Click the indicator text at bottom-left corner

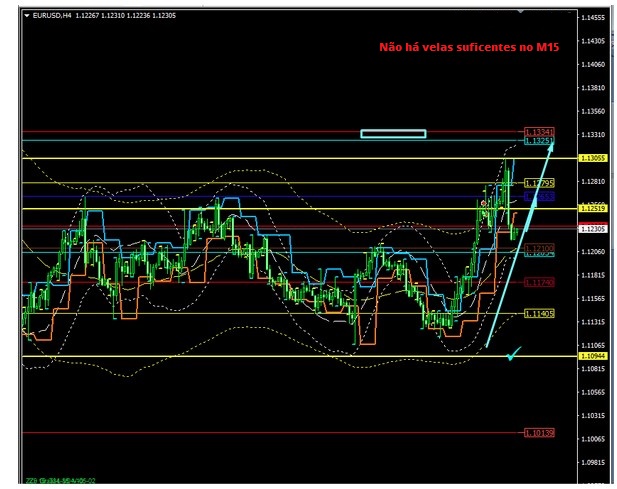62,482
